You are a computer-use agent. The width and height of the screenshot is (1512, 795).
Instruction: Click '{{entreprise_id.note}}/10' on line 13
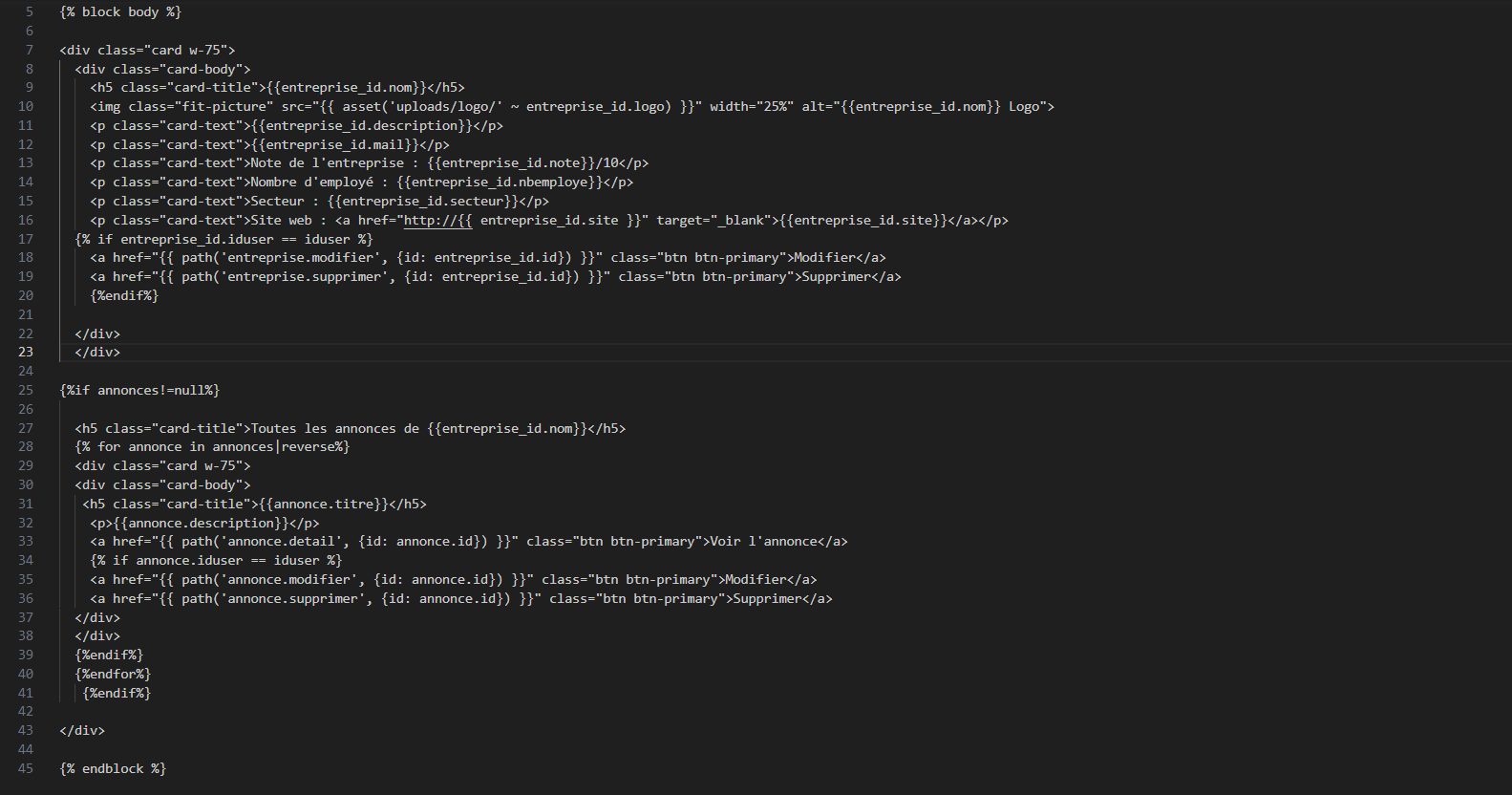click(522, 162)
